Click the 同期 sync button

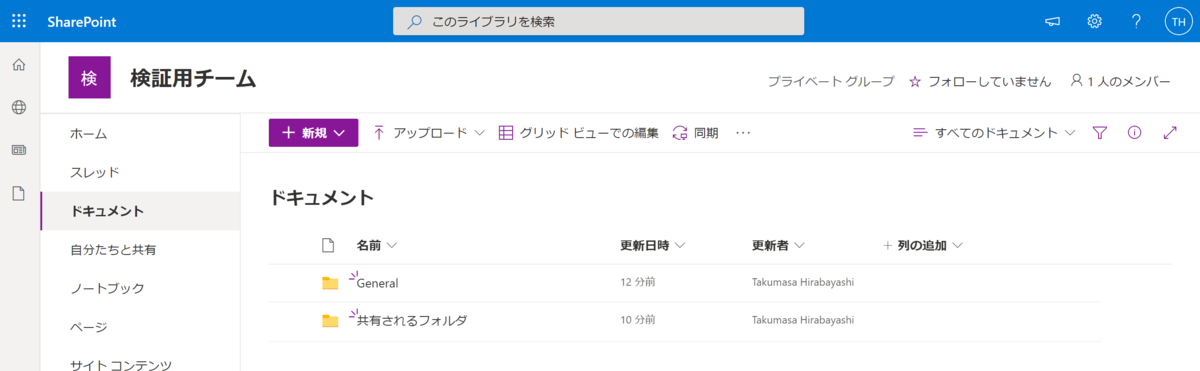click(695, 132)
